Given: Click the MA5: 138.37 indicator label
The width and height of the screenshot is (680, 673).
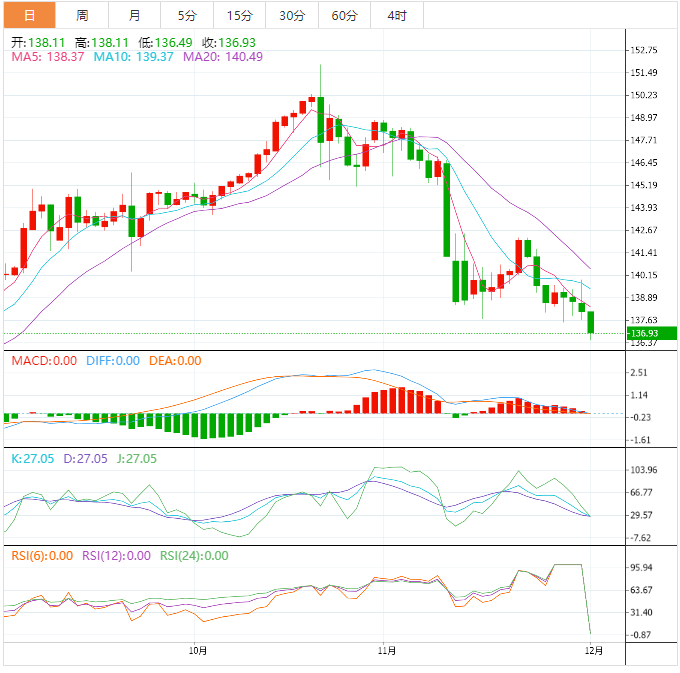Looking at the screenshot, I should 48,57.
